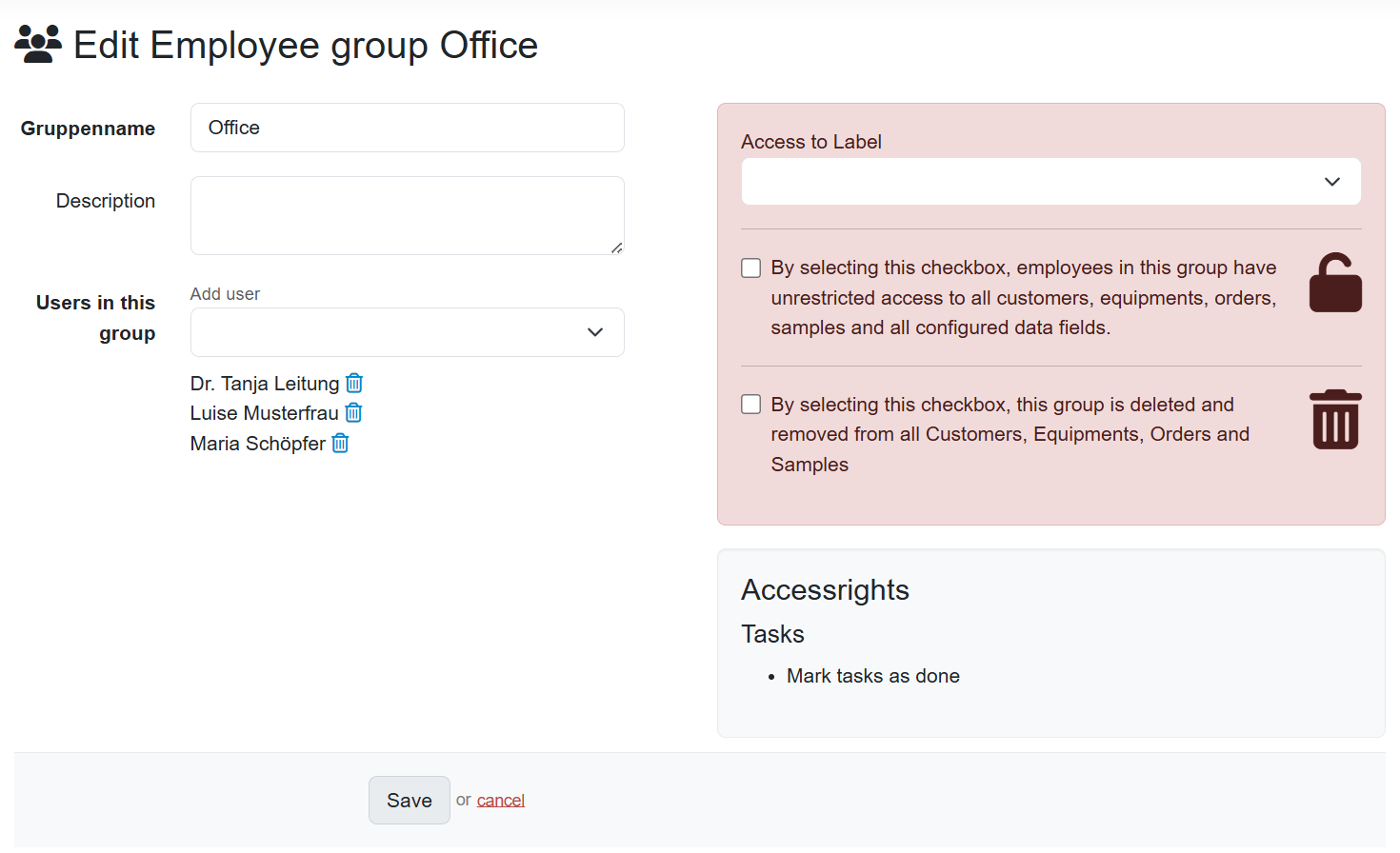
Task: Click the Access to Label chevron arrow
Action: pyautogui.click(x=1331, y=182)
